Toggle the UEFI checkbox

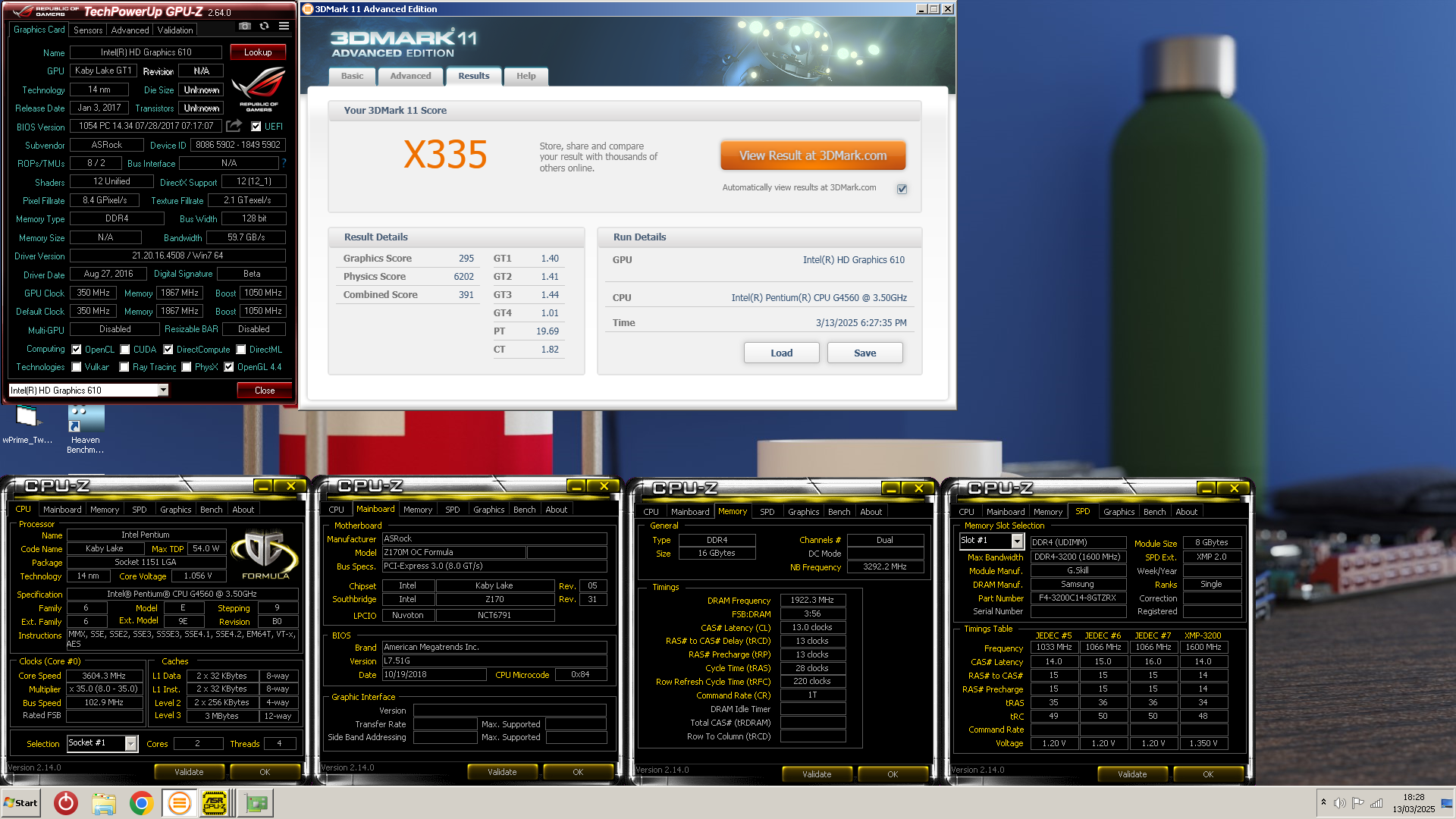(x=256, y=127)
